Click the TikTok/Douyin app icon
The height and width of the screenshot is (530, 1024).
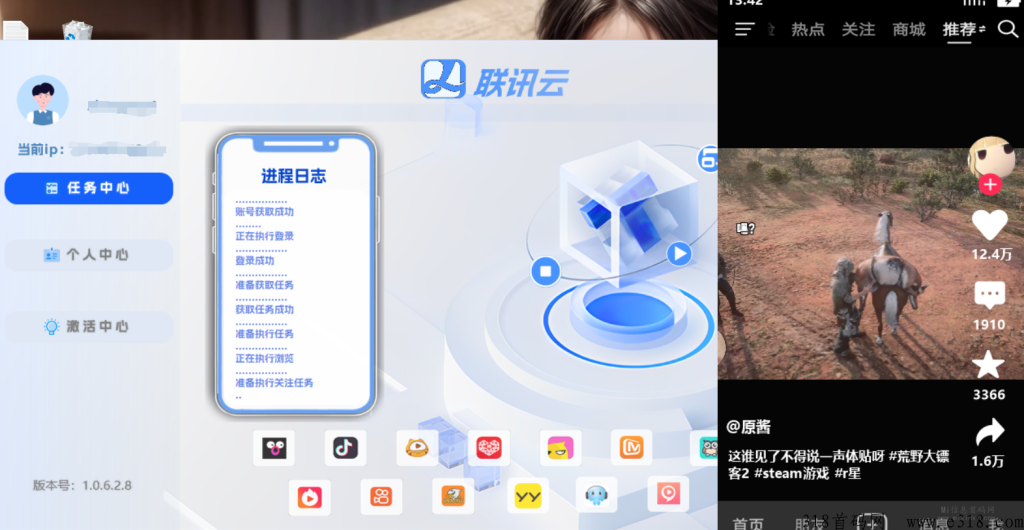(345, 447)
